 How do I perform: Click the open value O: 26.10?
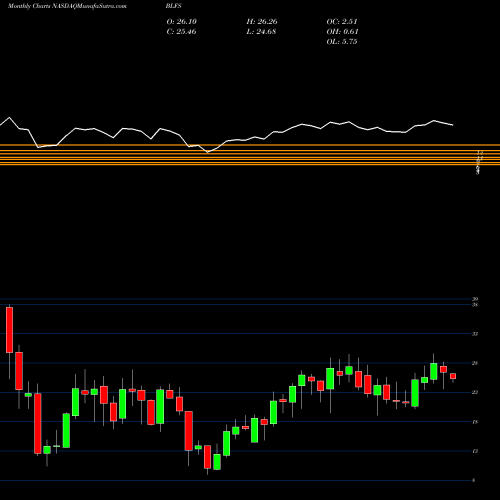click(x=182, y=21)
